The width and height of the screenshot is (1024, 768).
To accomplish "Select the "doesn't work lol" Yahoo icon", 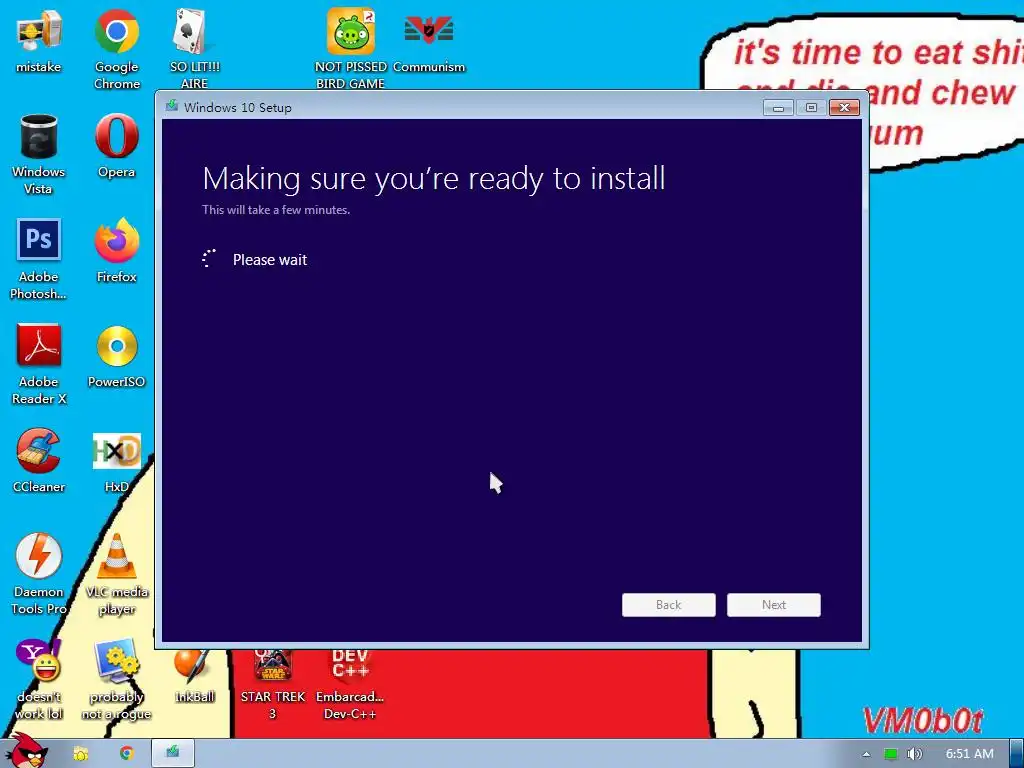I will [x=39, y=679].
